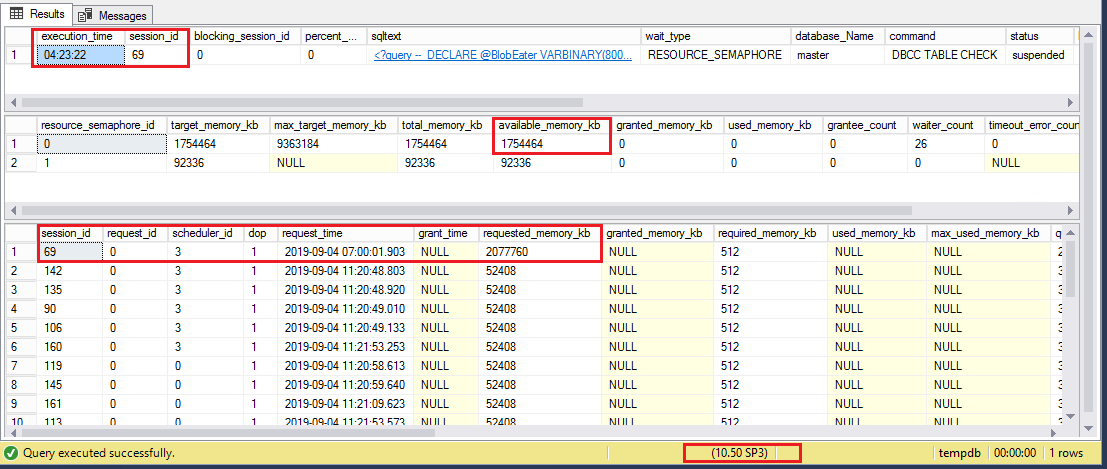Viewport: 1107px width, 469px height.
Task: Click the 00:00:00 elapsed time in status bar
Action: [1014, 453]
